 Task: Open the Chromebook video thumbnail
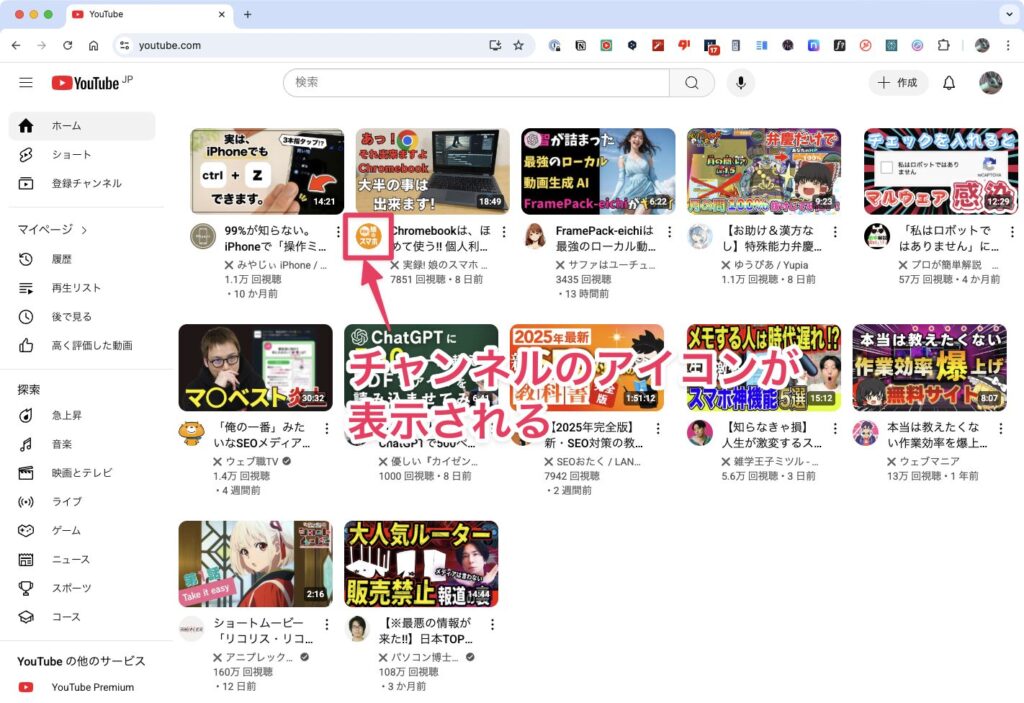(432, 171)
